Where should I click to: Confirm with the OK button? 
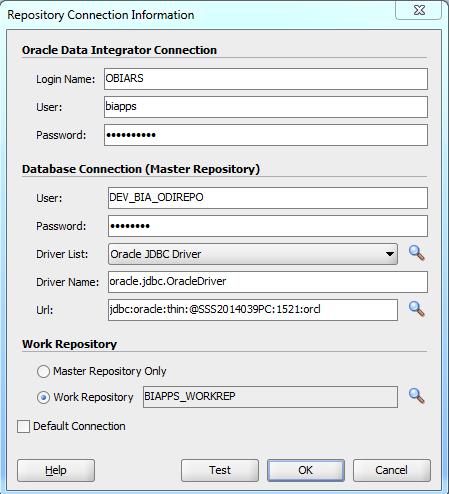point(306,470)
